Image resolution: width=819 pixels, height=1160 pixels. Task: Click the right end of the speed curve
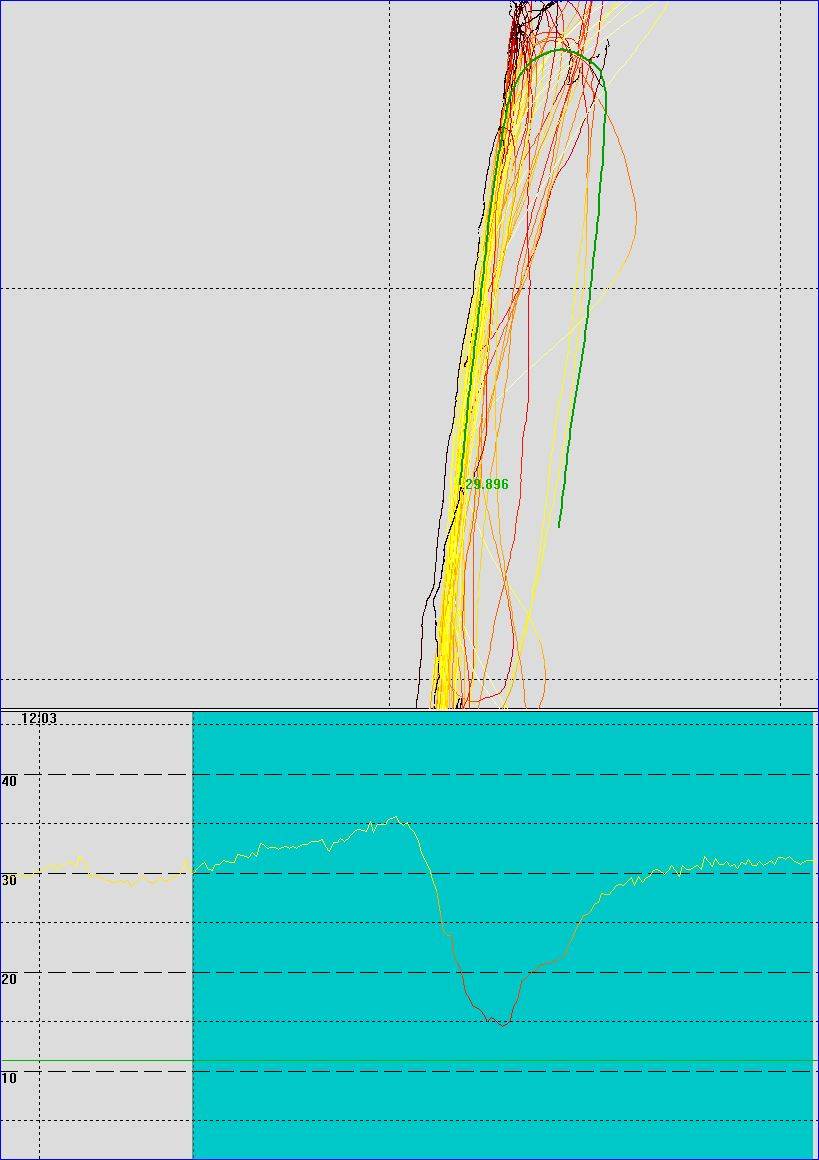click(810, 860)
